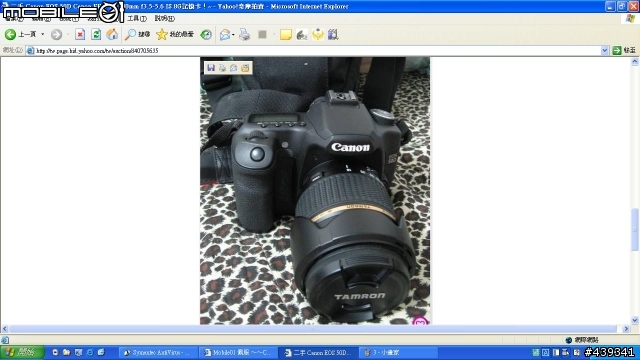Screen dimensions: 640x360
Task: Click the horizontal scrollbar right arrow
Action: 627,329
